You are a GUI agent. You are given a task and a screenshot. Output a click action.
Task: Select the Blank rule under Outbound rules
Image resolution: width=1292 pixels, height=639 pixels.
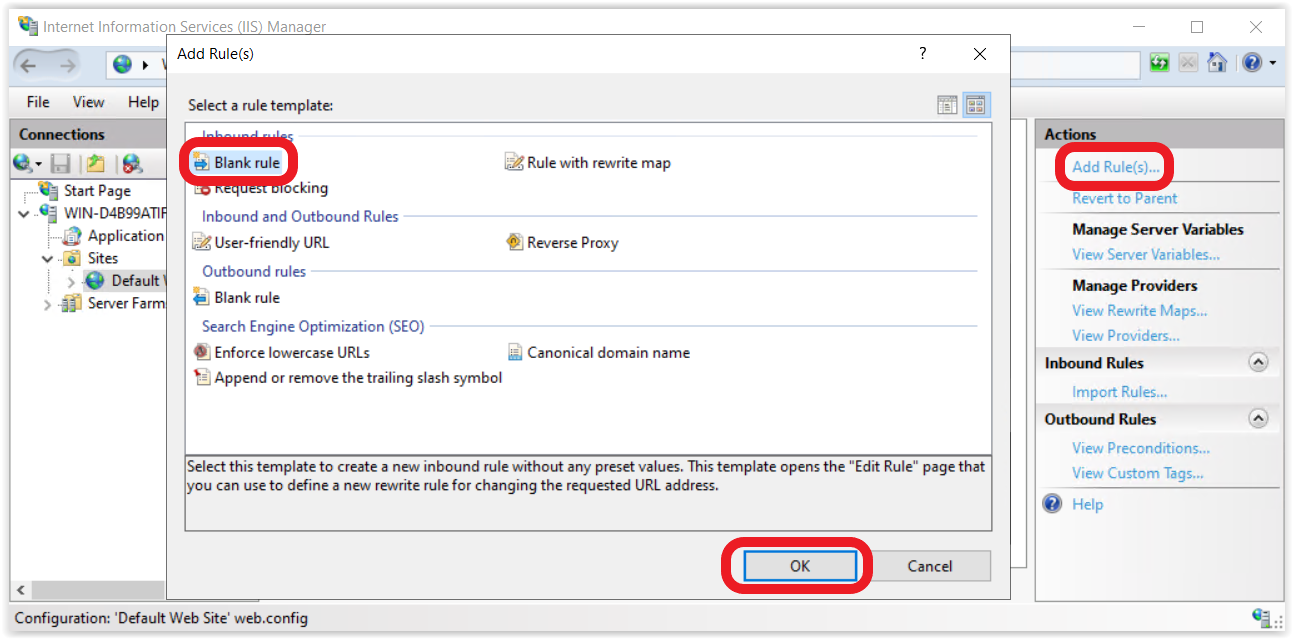point(236,297)
